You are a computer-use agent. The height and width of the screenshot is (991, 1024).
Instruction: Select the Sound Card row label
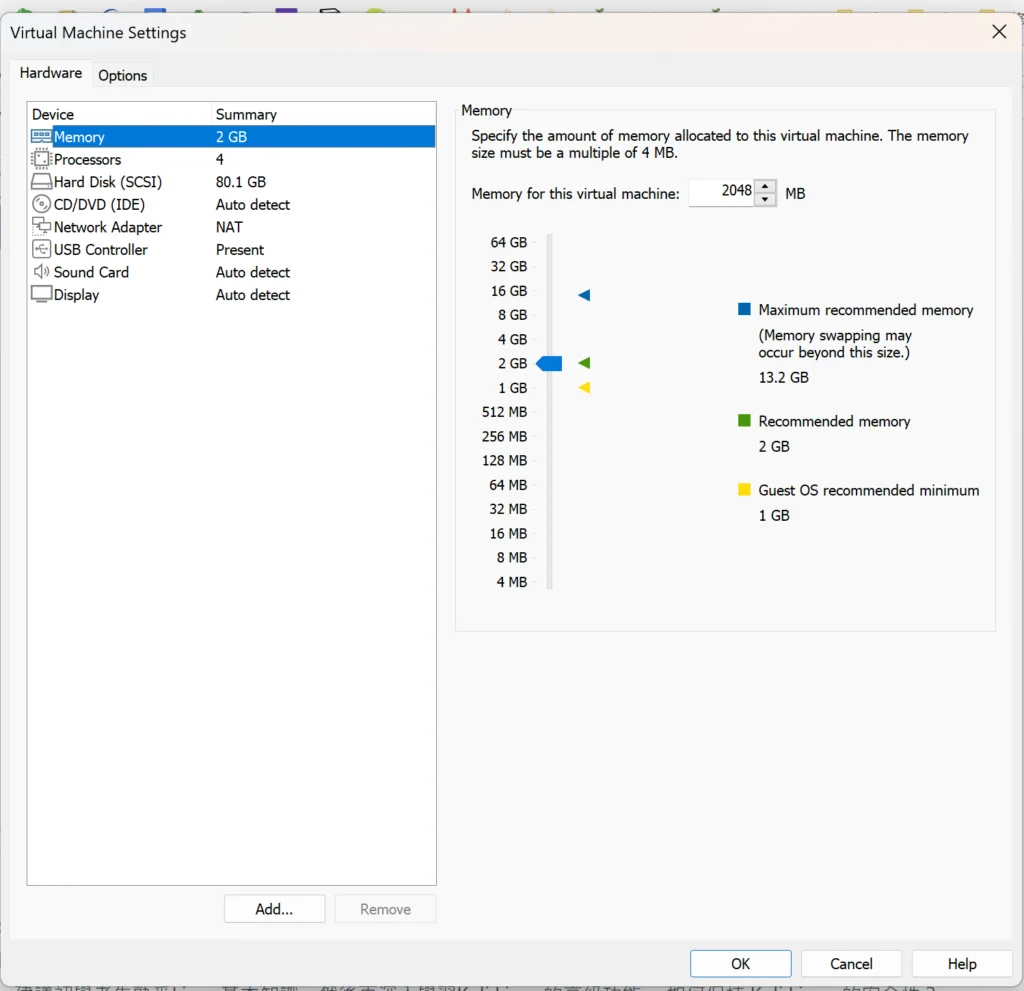pos(91,272)
